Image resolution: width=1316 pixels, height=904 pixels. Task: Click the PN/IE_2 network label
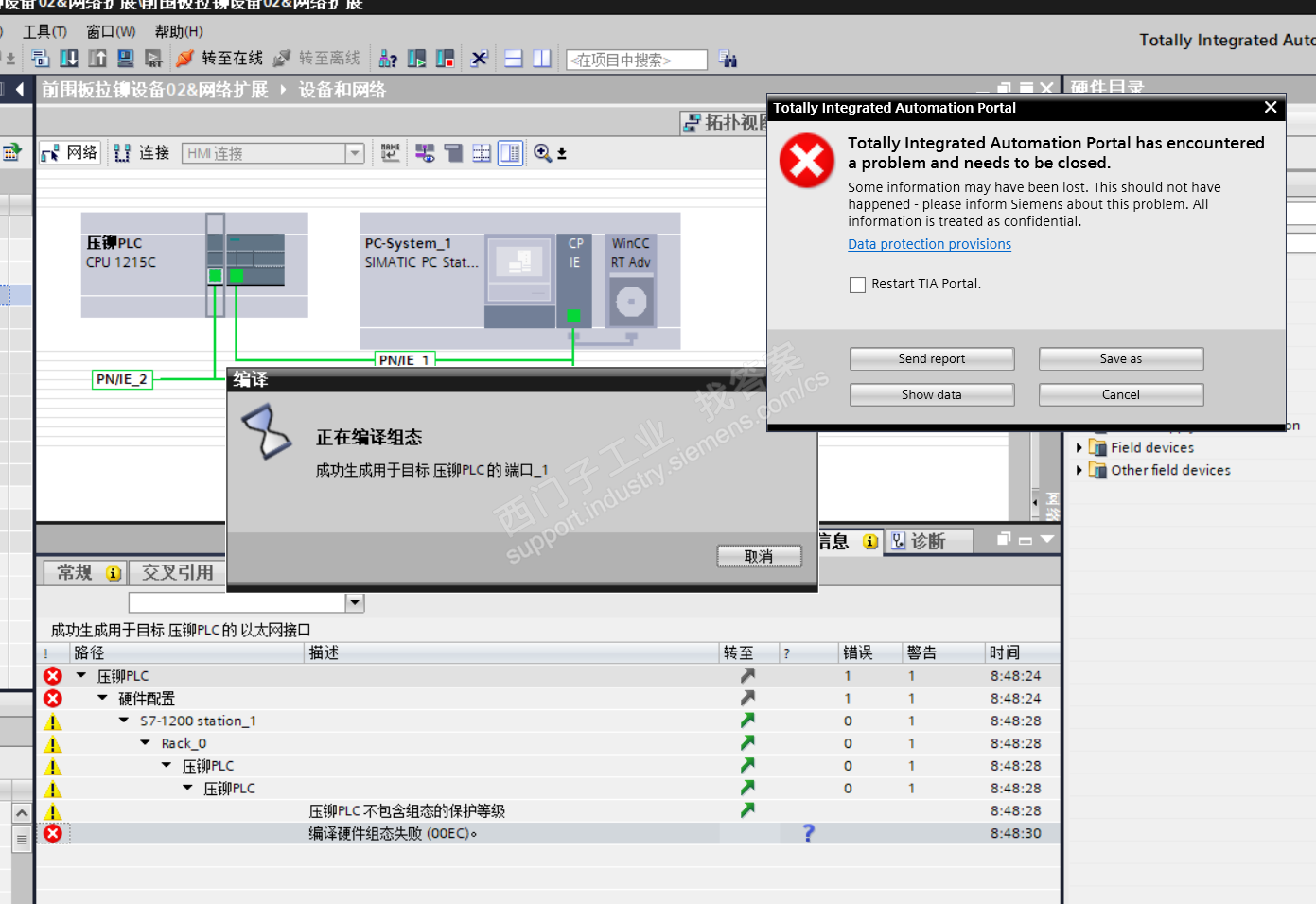122,379
